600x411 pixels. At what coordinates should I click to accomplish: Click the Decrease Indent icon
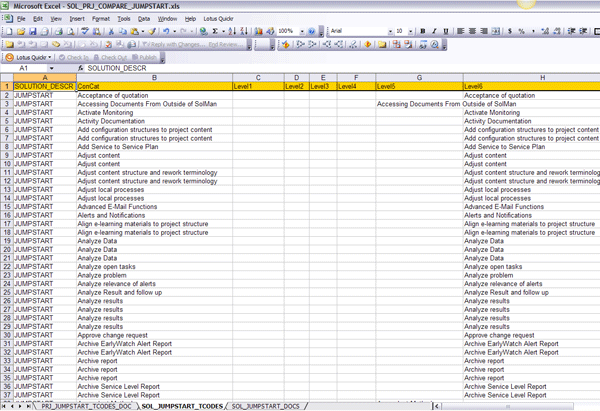[x=572, y=31]
